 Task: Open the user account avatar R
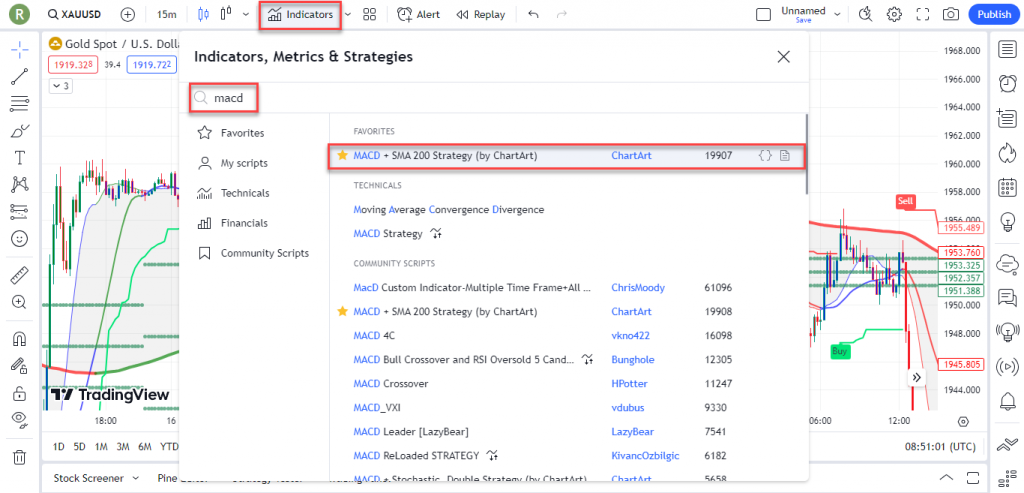(22, 14)
